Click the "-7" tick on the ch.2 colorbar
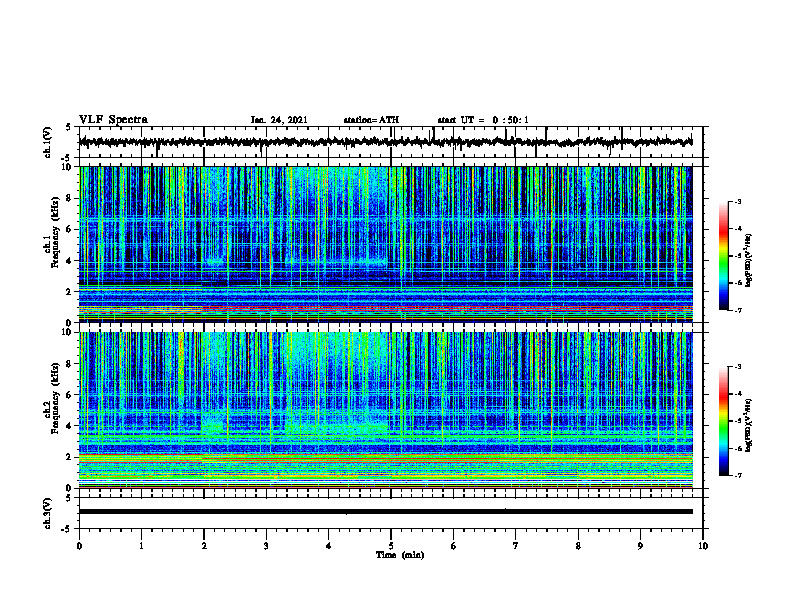Viewport: 792px width, 612px height. click(x=738, y=475)
